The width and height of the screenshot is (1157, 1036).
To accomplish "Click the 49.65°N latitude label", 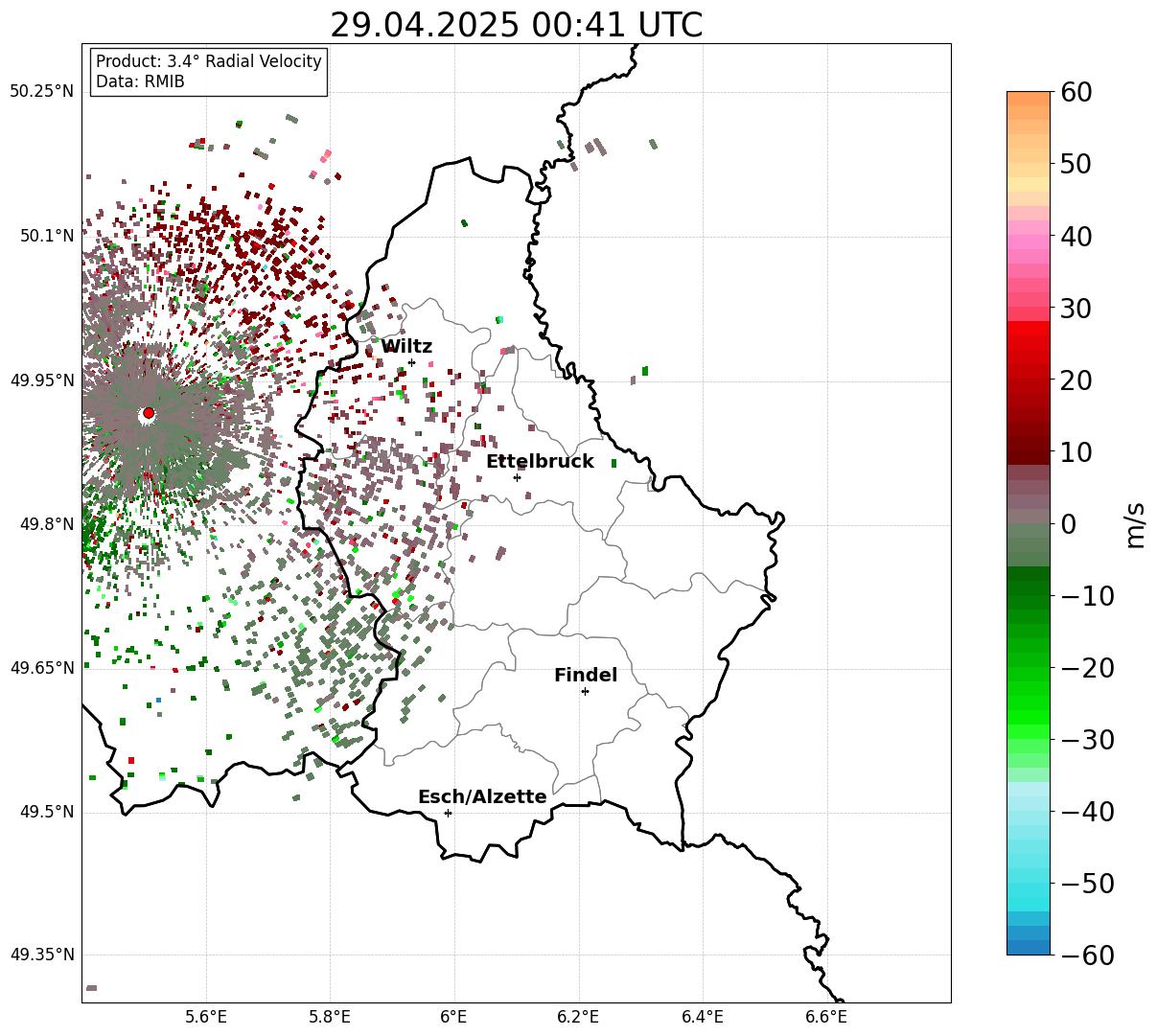I will [x=41, y=668].
